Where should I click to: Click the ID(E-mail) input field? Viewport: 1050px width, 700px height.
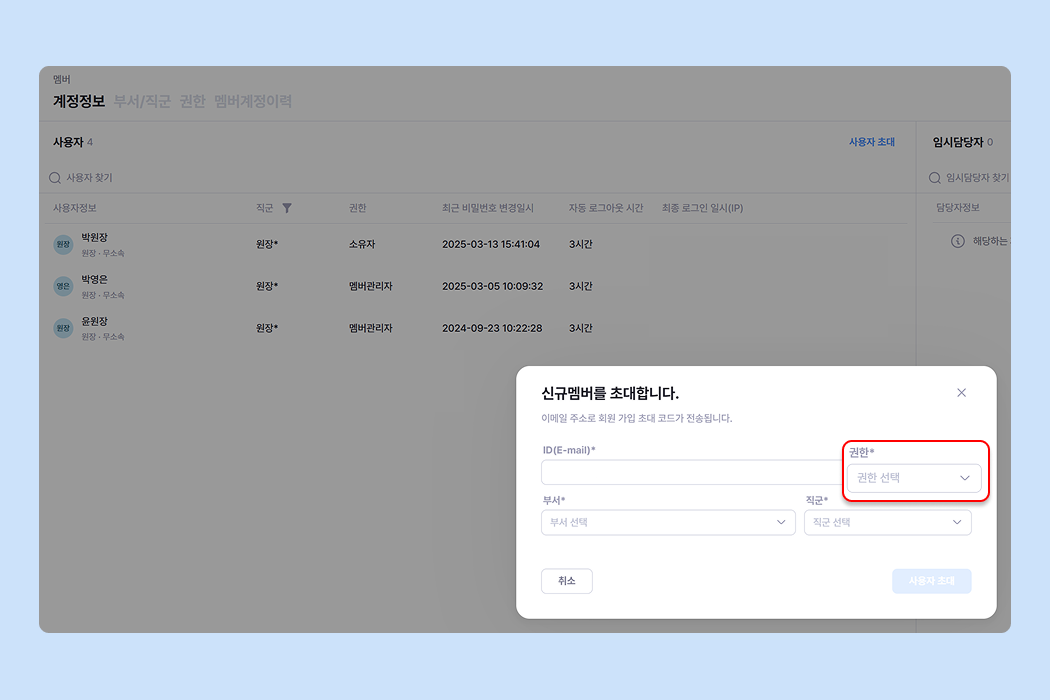[692, 472]
